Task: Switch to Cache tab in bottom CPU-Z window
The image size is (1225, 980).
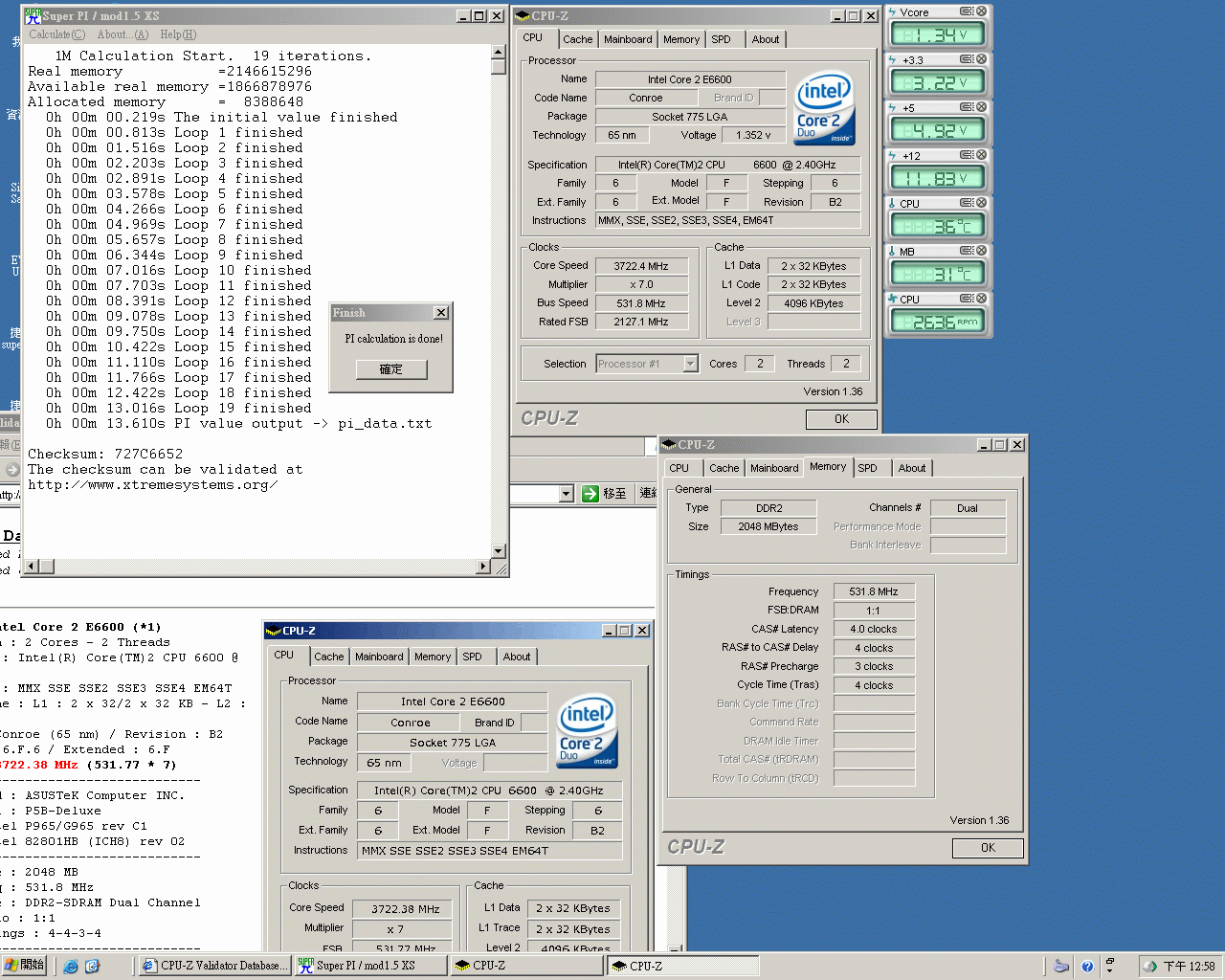Action: tap(328, 657)
